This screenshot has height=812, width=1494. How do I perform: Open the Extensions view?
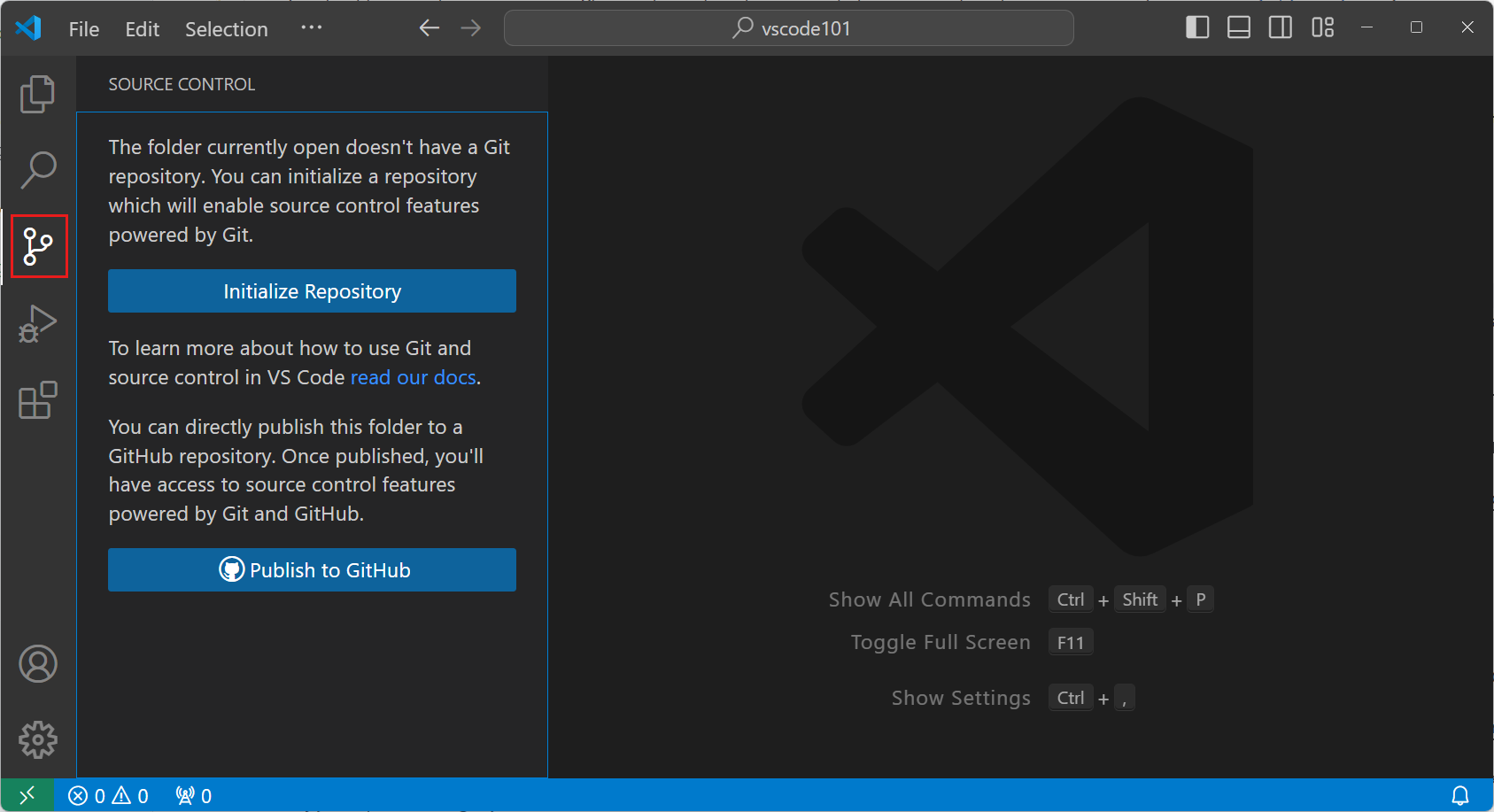(37, 400)
